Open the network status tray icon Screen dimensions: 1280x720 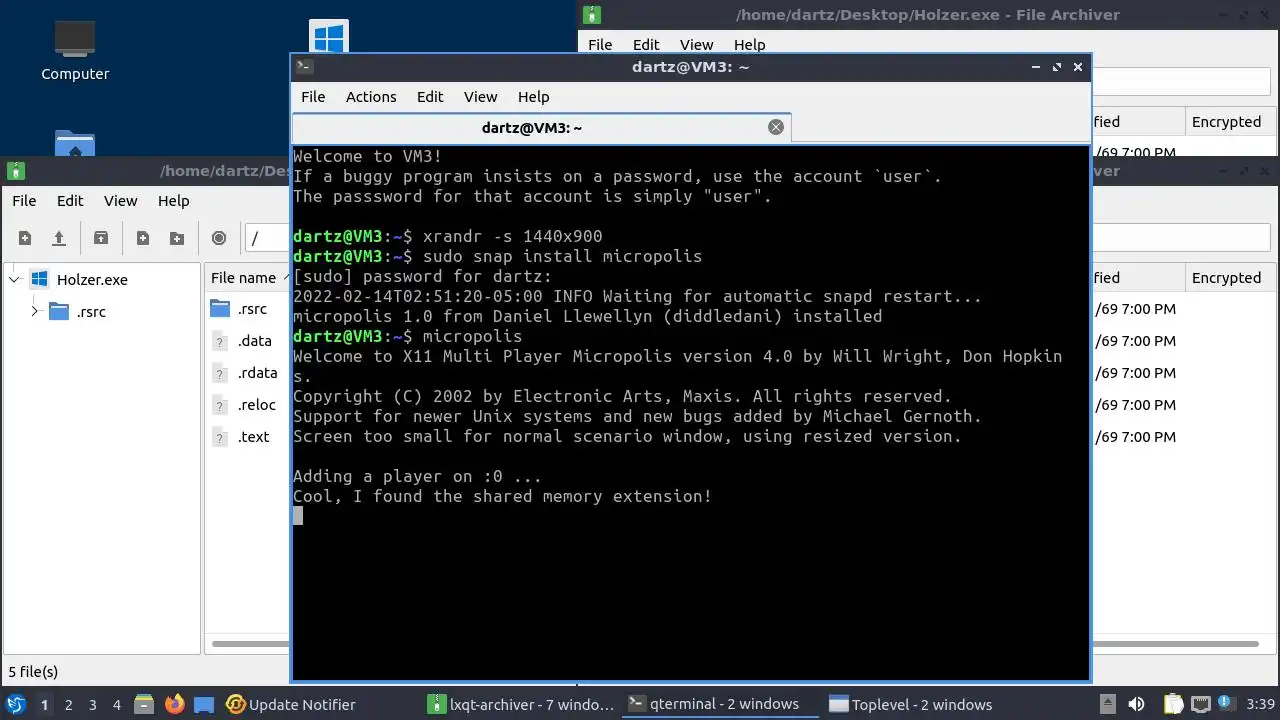click(1201, 704)
